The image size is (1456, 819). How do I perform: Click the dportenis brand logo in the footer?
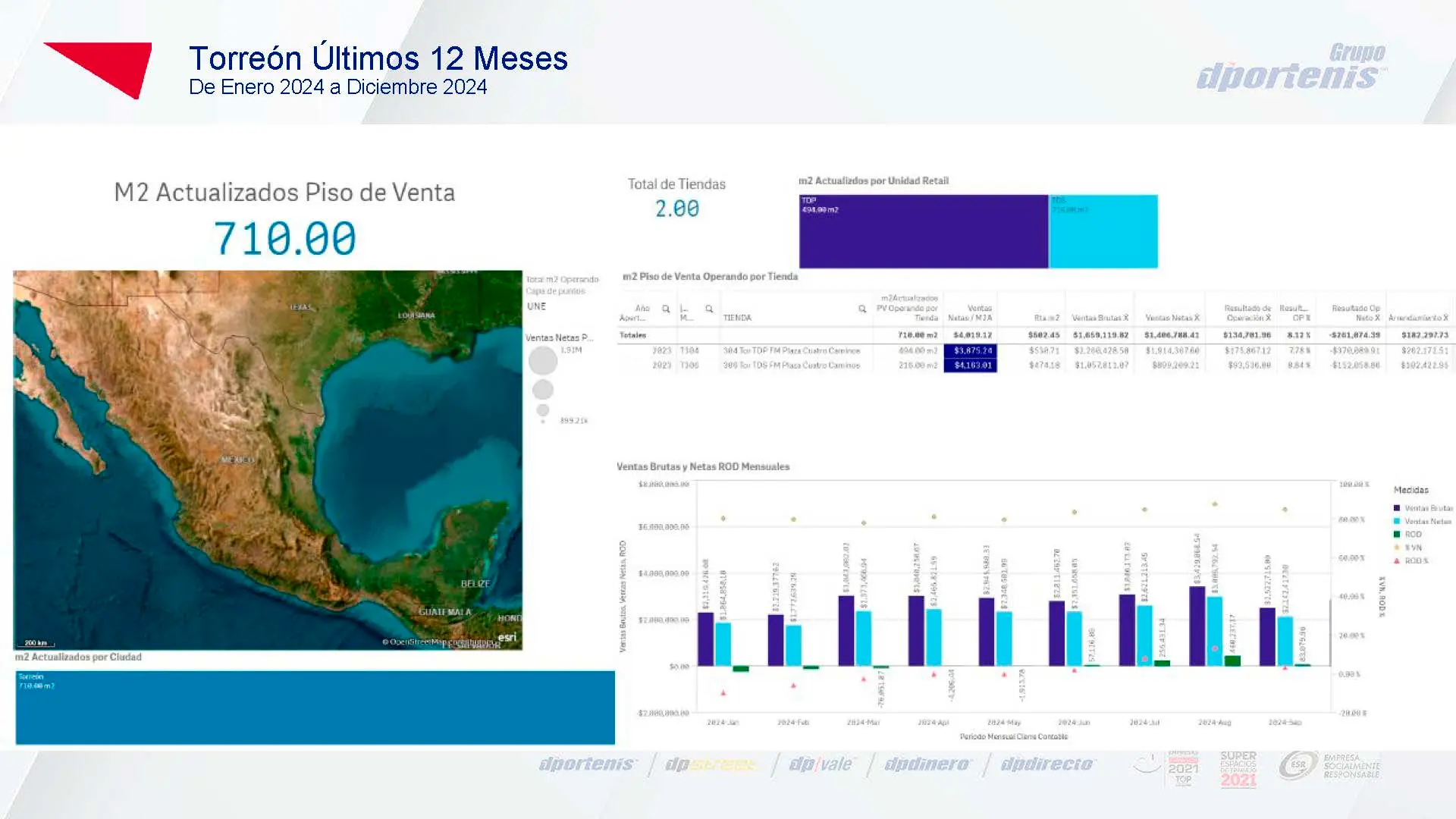pos(588,764)
